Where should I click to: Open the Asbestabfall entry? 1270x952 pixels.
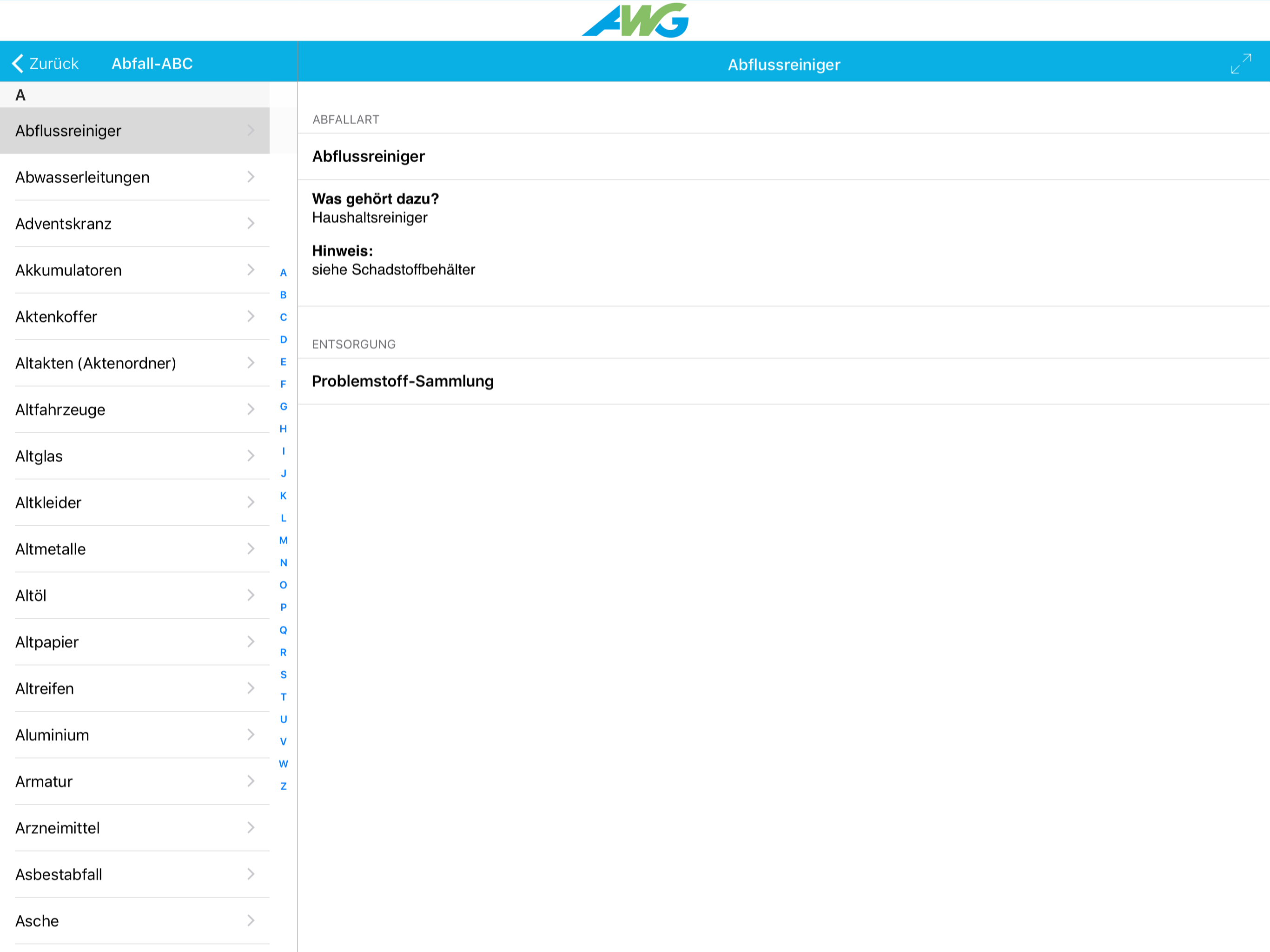[x=135, y=874]
